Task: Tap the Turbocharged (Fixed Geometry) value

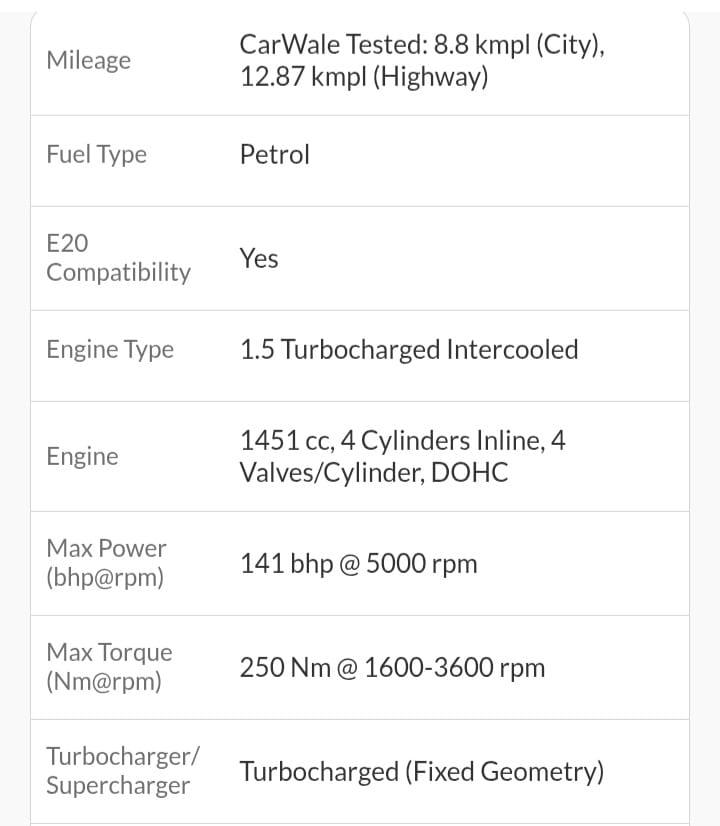Action: click(421, 771)
